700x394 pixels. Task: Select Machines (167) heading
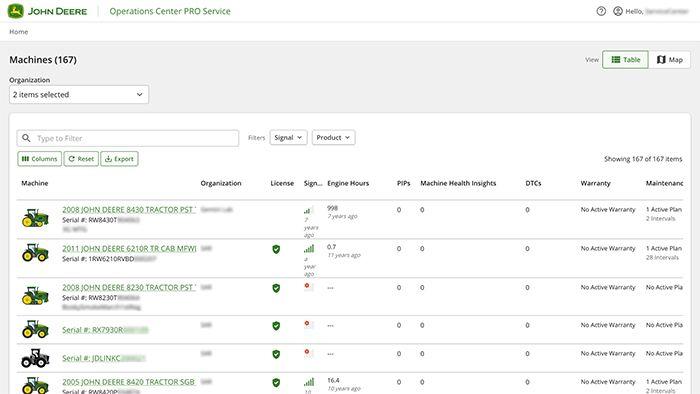(43, 60)
